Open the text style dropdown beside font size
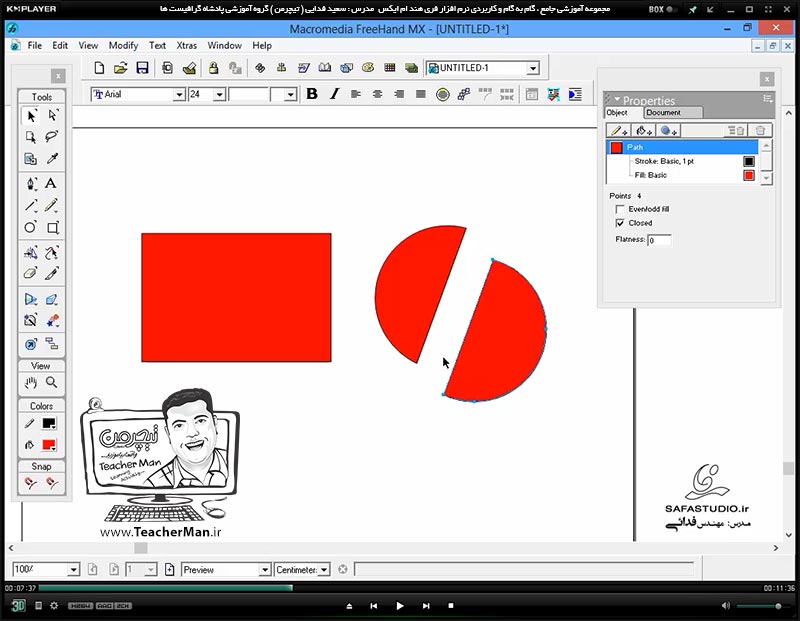This screenshot has width=800, height=621. click(x=290, y=94)
